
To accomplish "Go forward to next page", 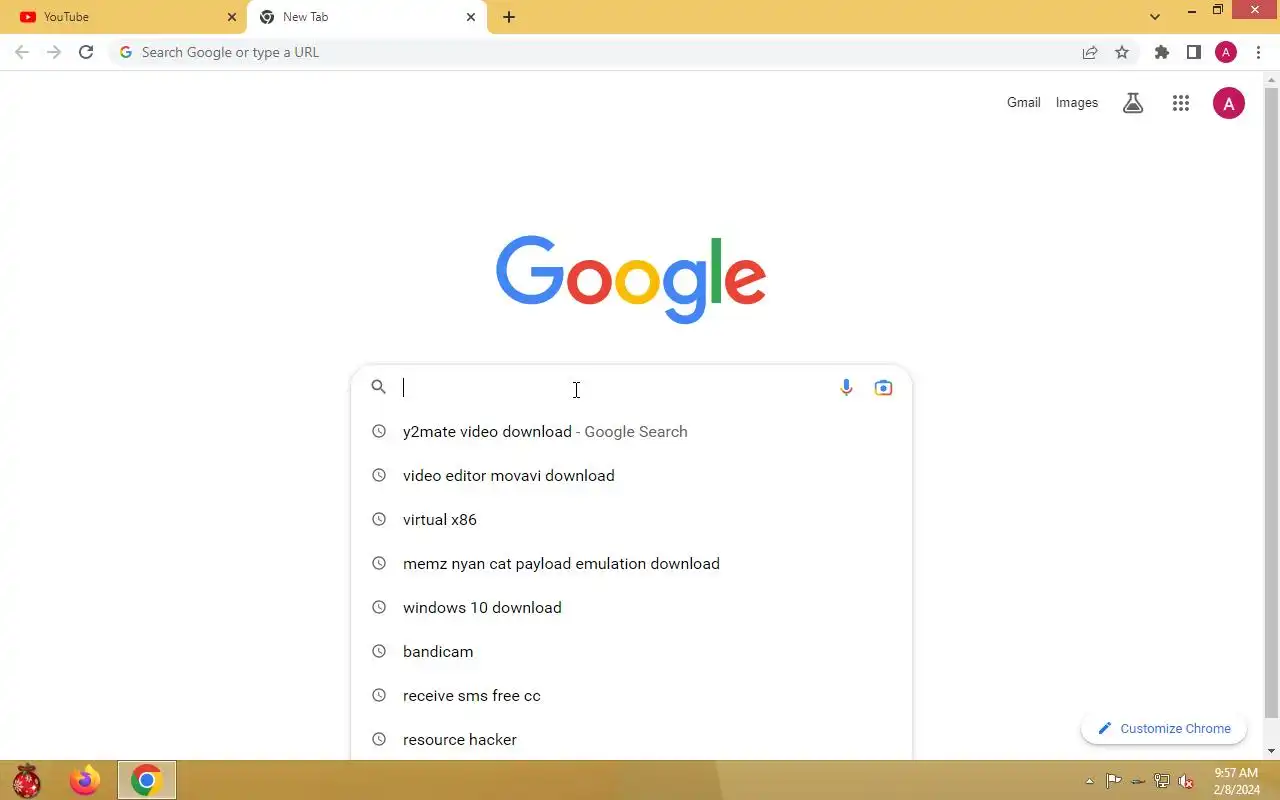I will [54, 52].
